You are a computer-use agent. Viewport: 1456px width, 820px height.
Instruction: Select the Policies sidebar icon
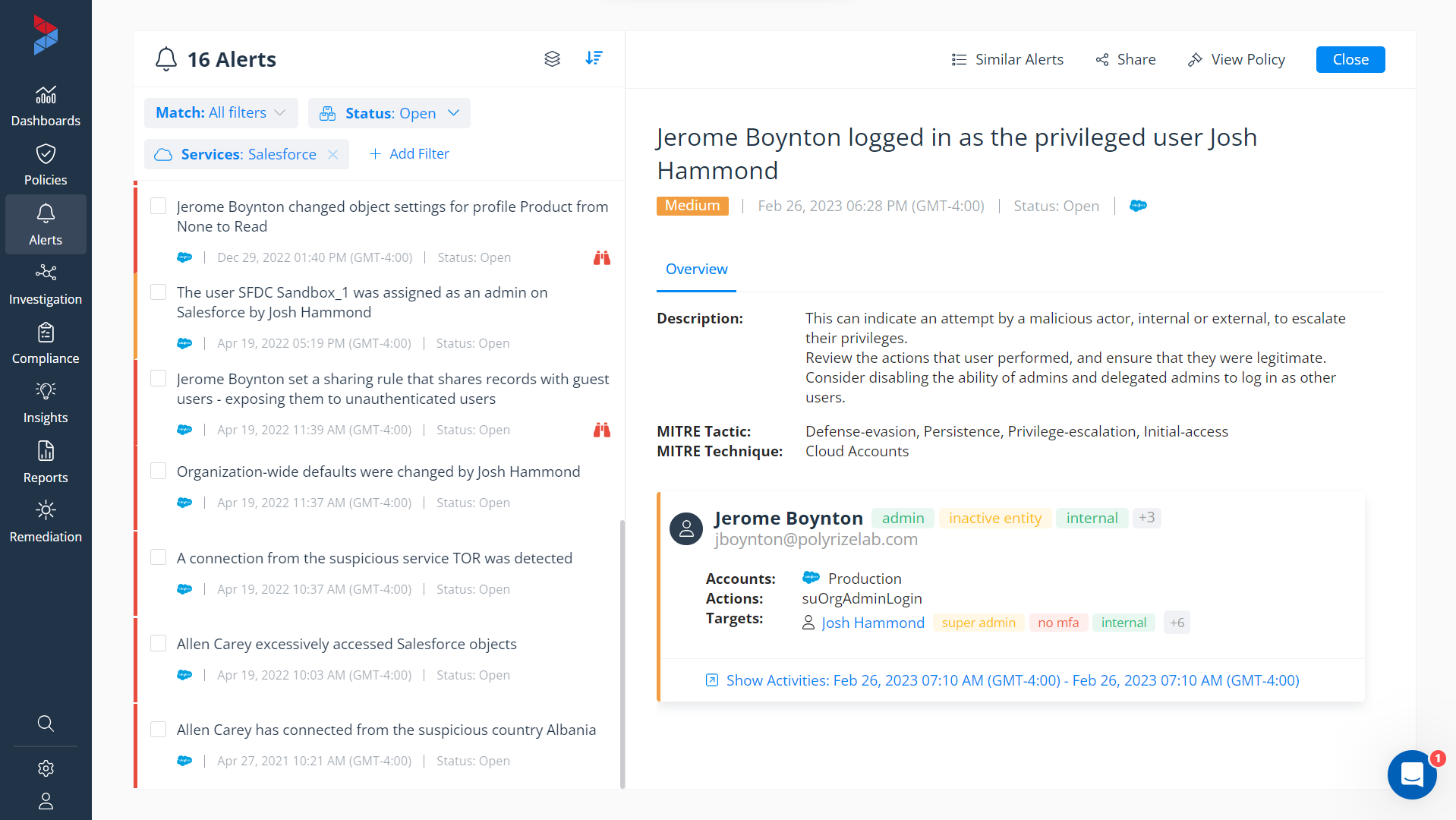point(46,163)
